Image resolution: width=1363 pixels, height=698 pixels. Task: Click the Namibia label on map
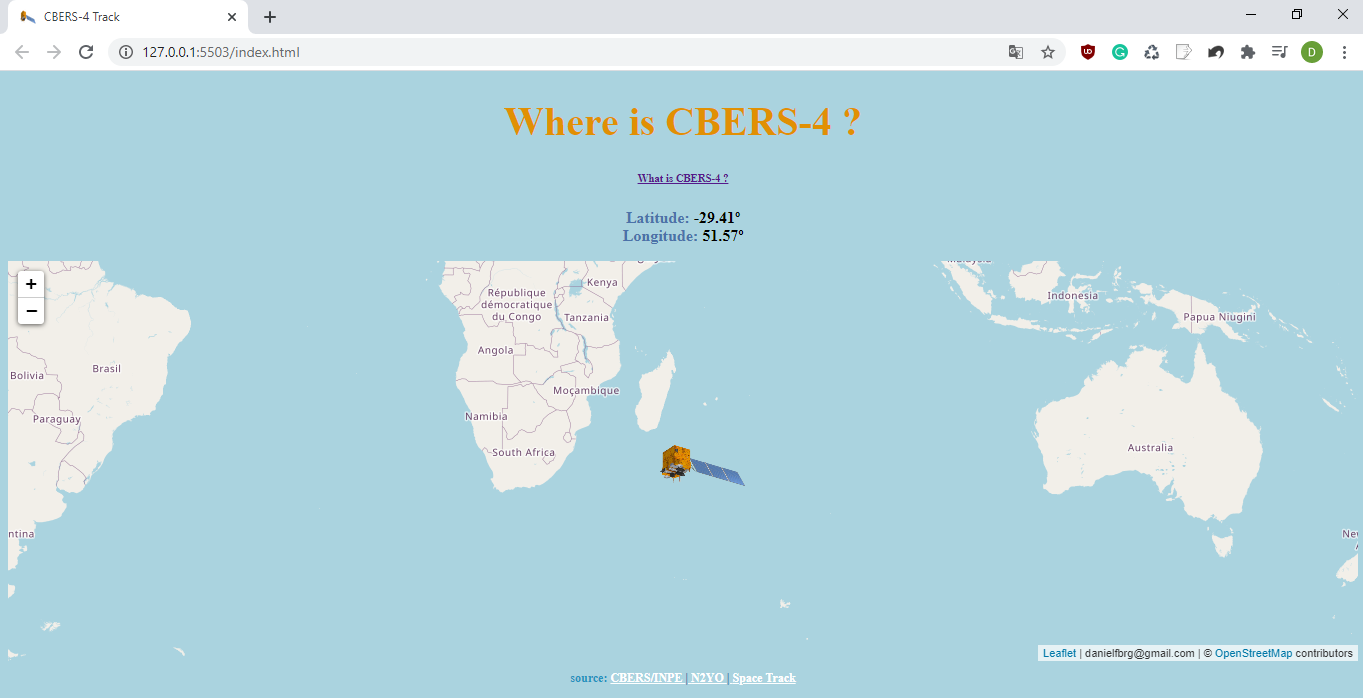point(486,416)
